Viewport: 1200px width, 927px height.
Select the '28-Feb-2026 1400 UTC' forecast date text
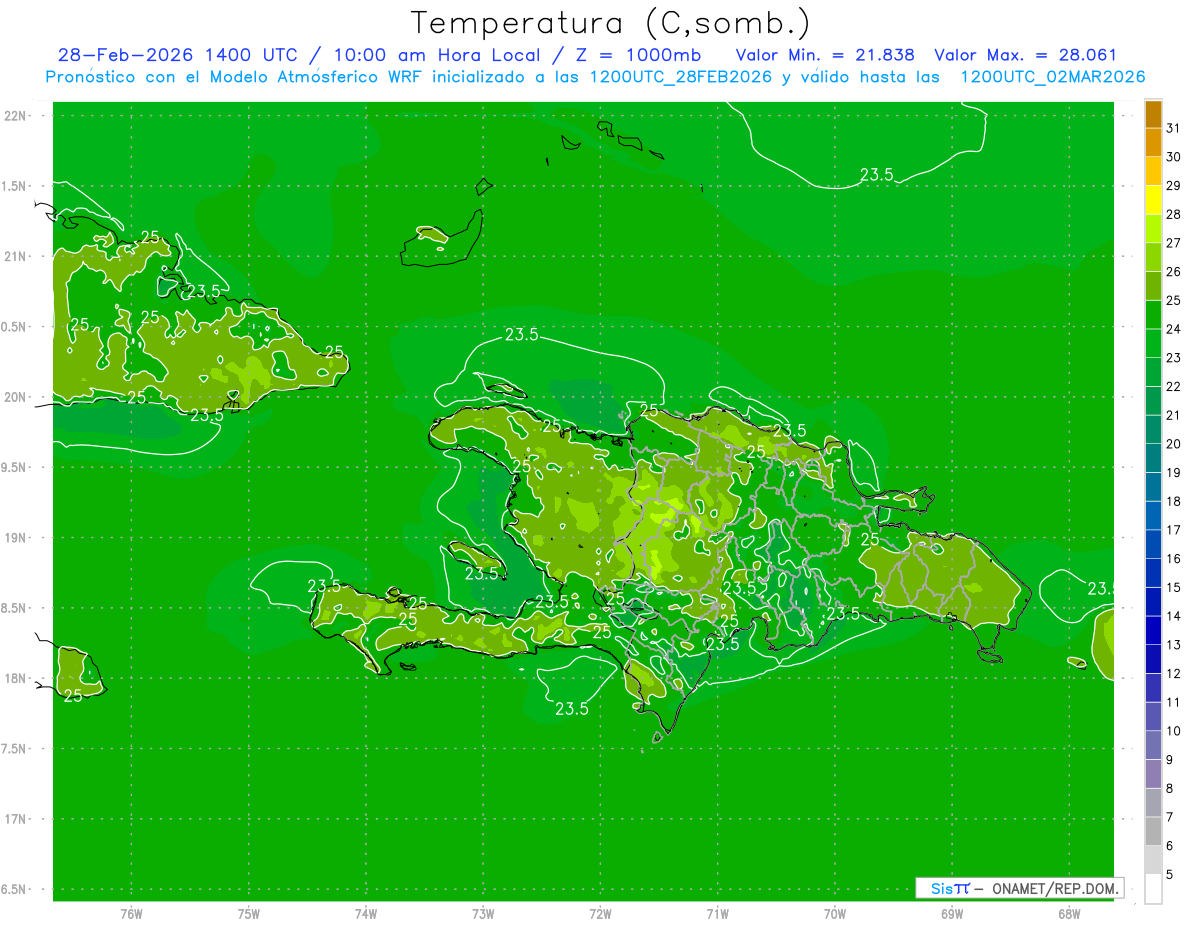177,55
